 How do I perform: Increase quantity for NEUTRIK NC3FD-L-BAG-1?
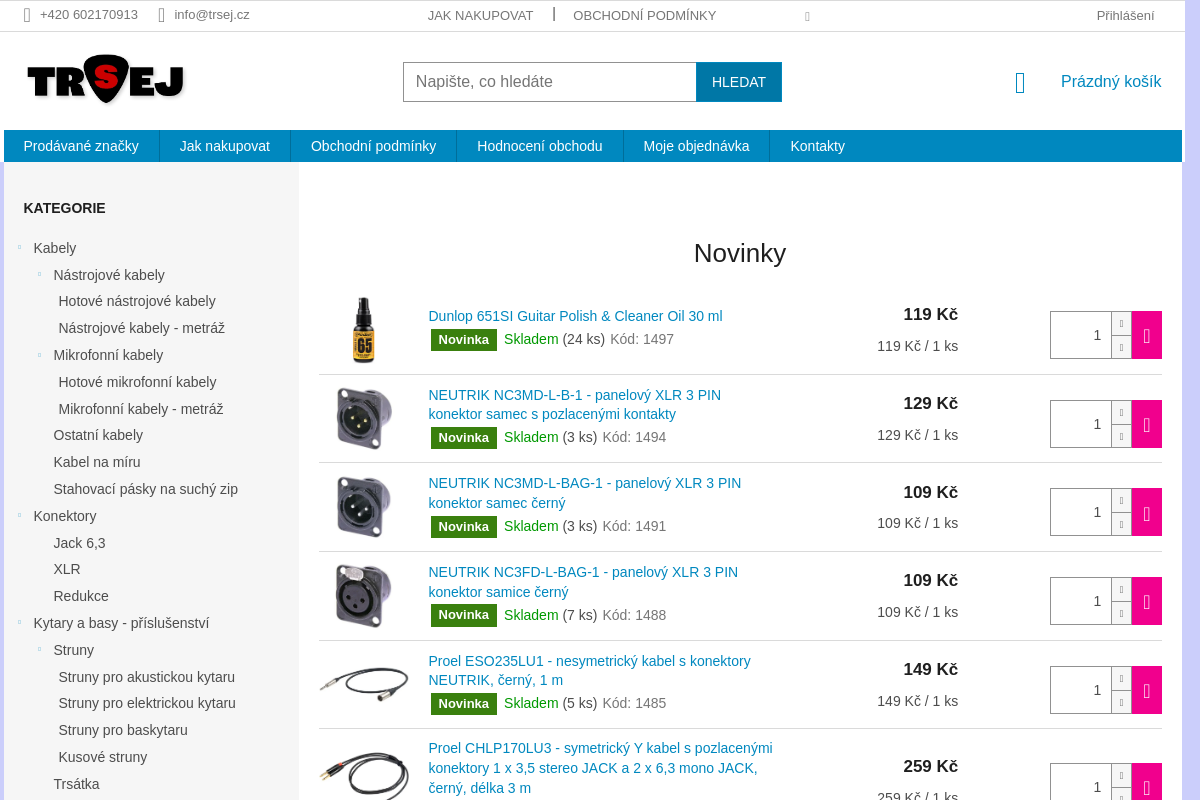click(1121, 589)
